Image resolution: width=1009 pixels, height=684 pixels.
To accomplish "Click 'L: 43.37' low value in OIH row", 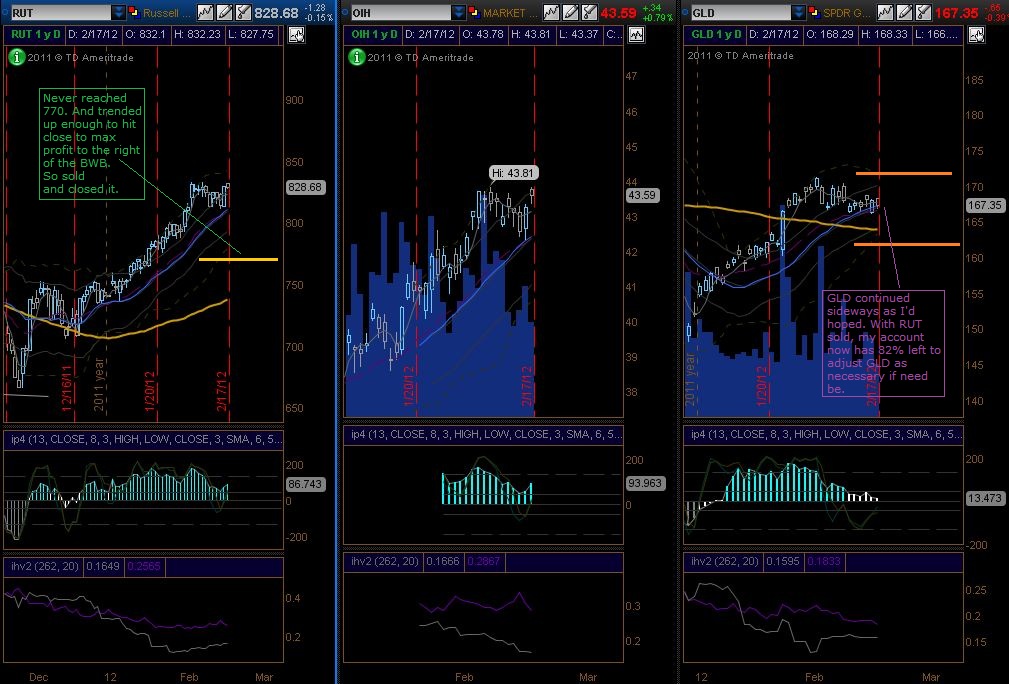I will [x=577, y=34].
